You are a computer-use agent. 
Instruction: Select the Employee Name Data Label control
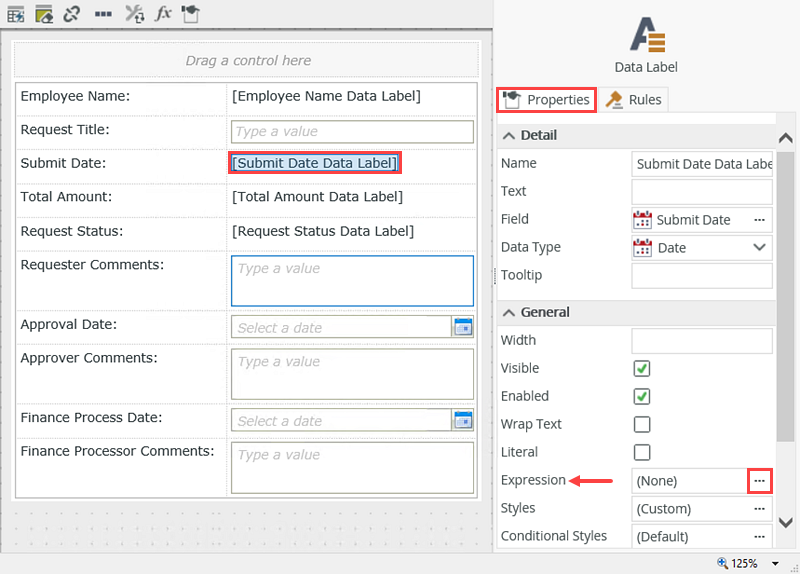327,96
